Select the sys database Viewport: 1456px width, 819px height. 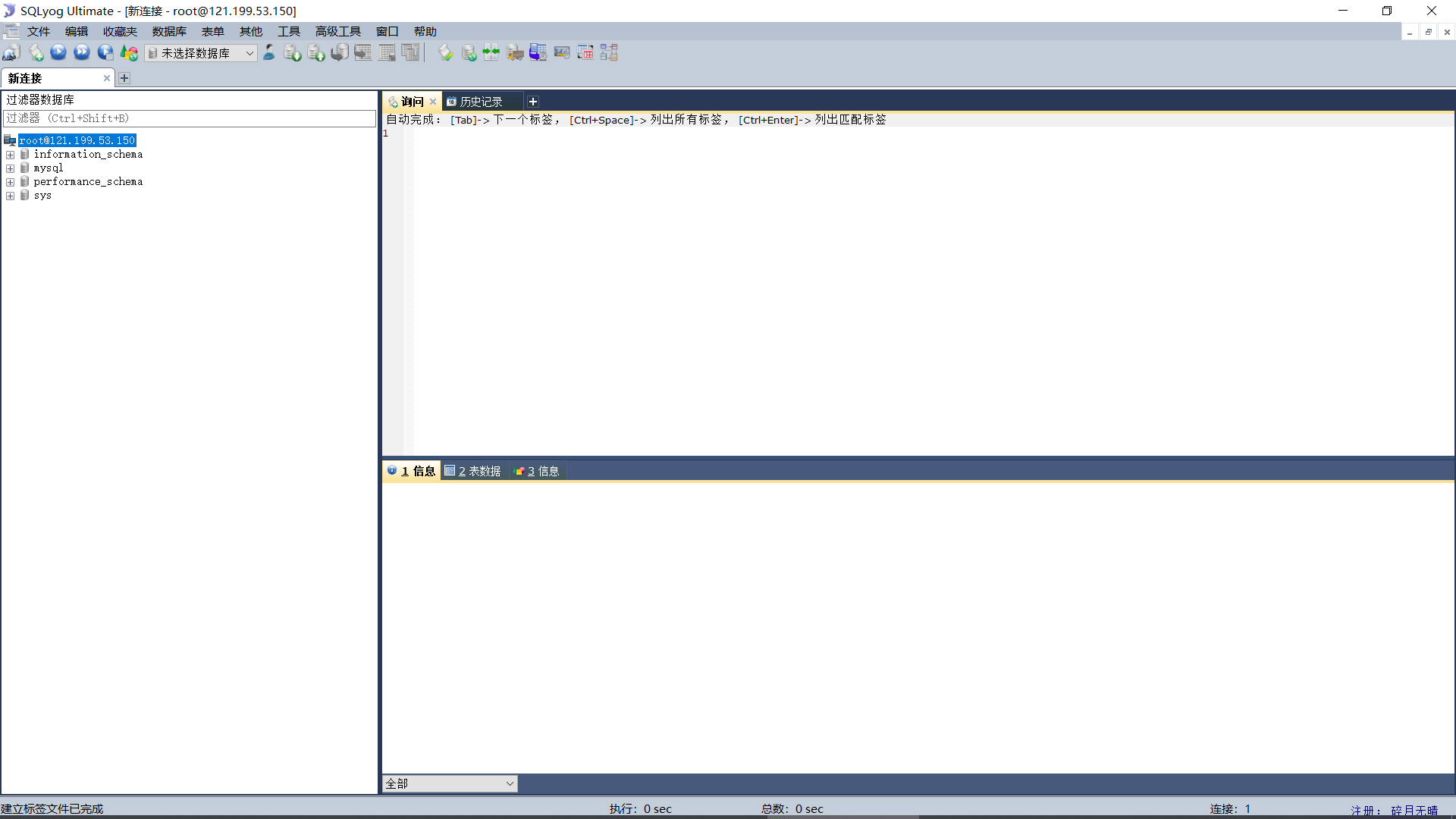pyautogui.click(x=42, y=195)
